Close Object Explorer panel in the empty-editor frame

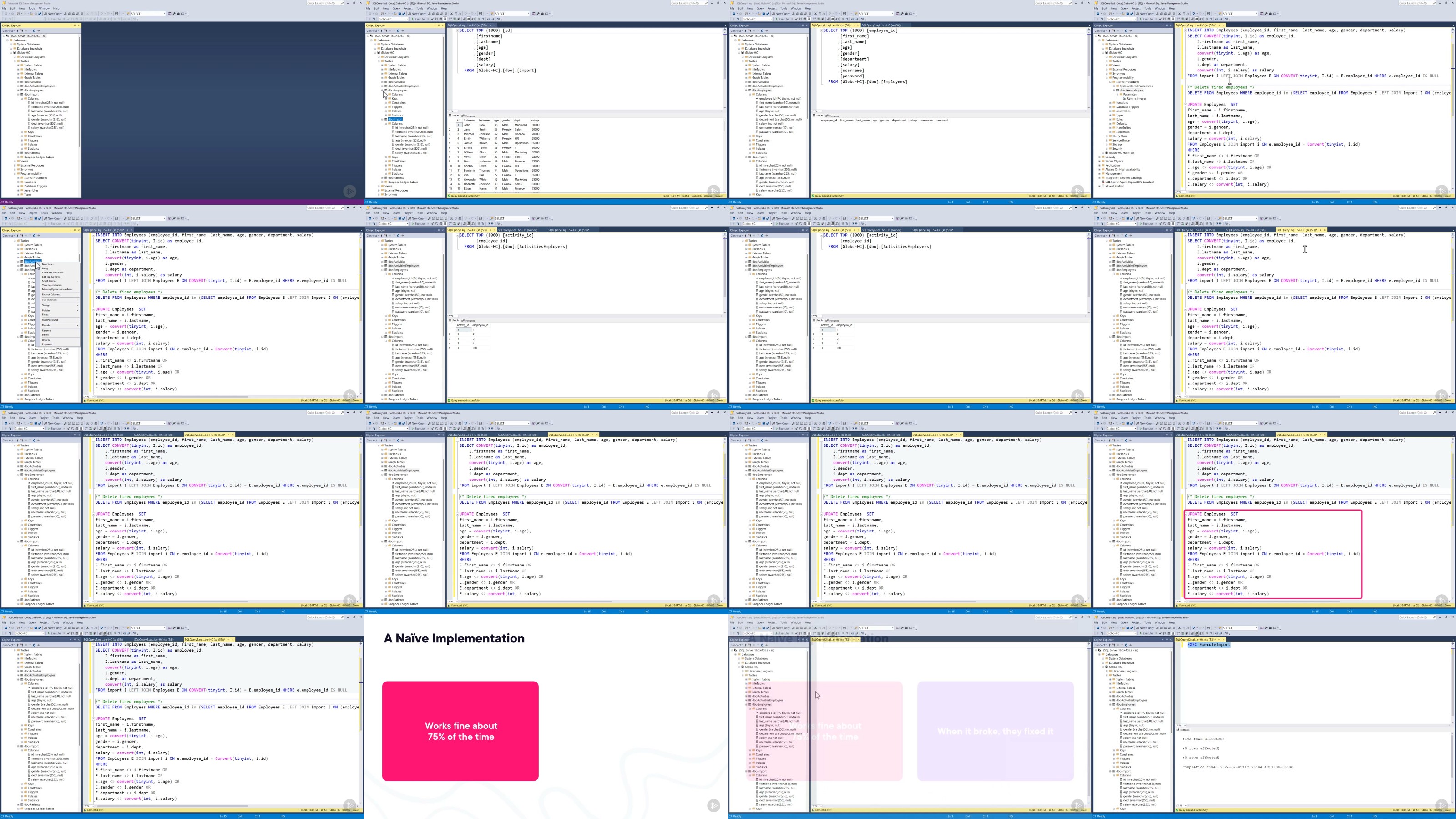point(79,25)
